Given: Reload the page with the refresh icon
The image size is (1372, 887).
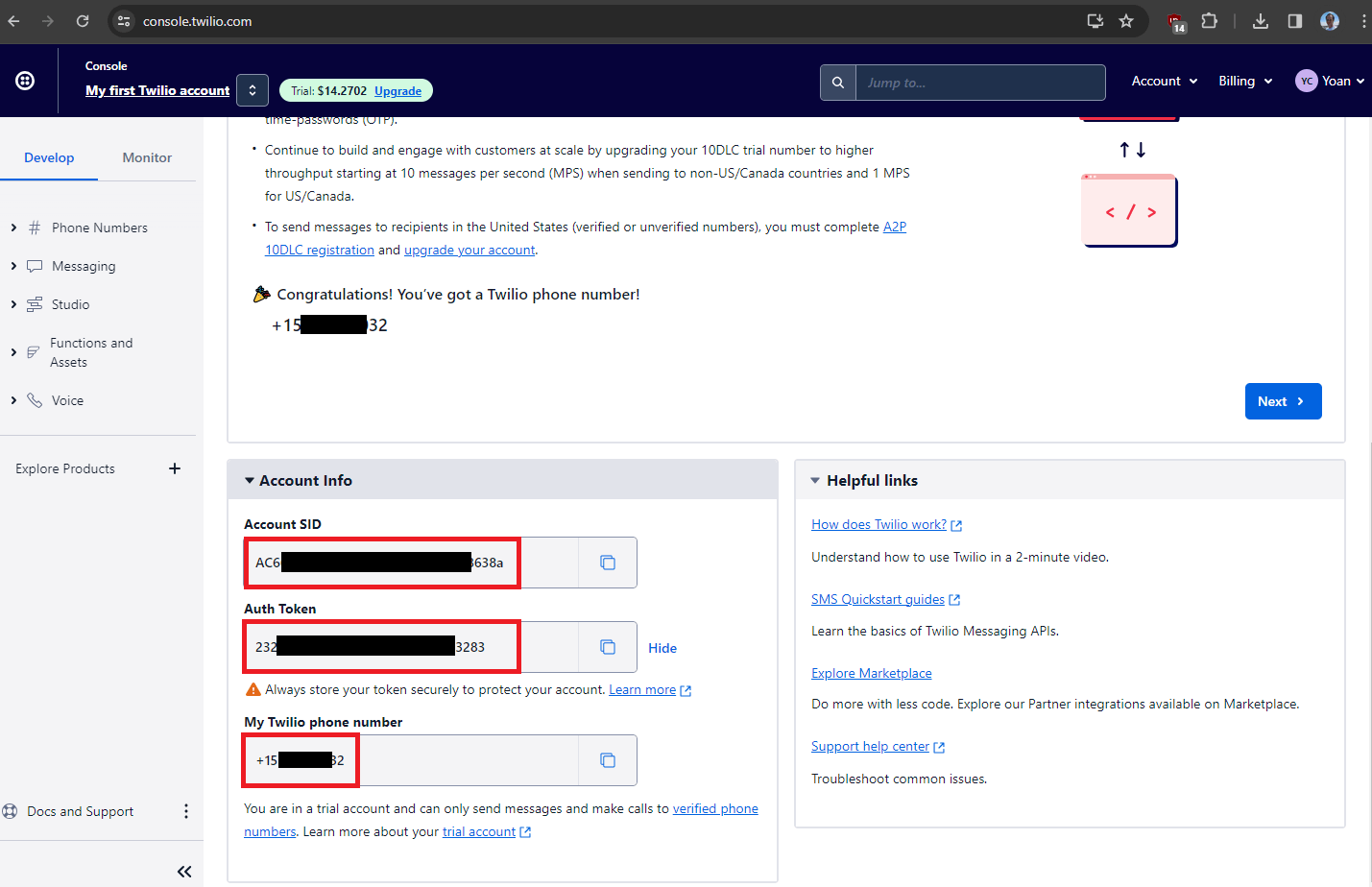Looking at the screenshot, I should click(x=83, y=21).
